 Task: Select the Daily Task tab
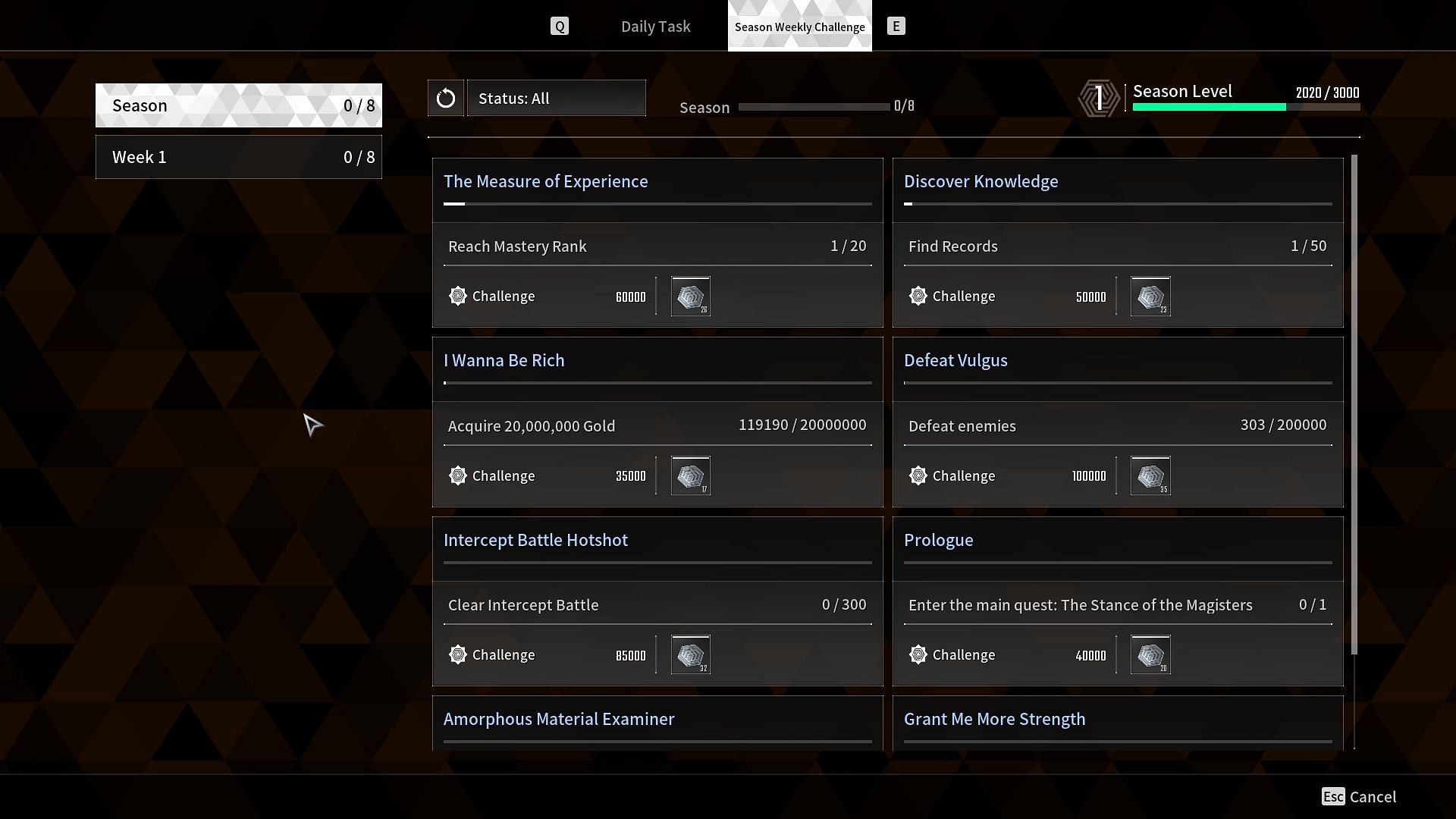pyautogui.click(x=655, y=26)
